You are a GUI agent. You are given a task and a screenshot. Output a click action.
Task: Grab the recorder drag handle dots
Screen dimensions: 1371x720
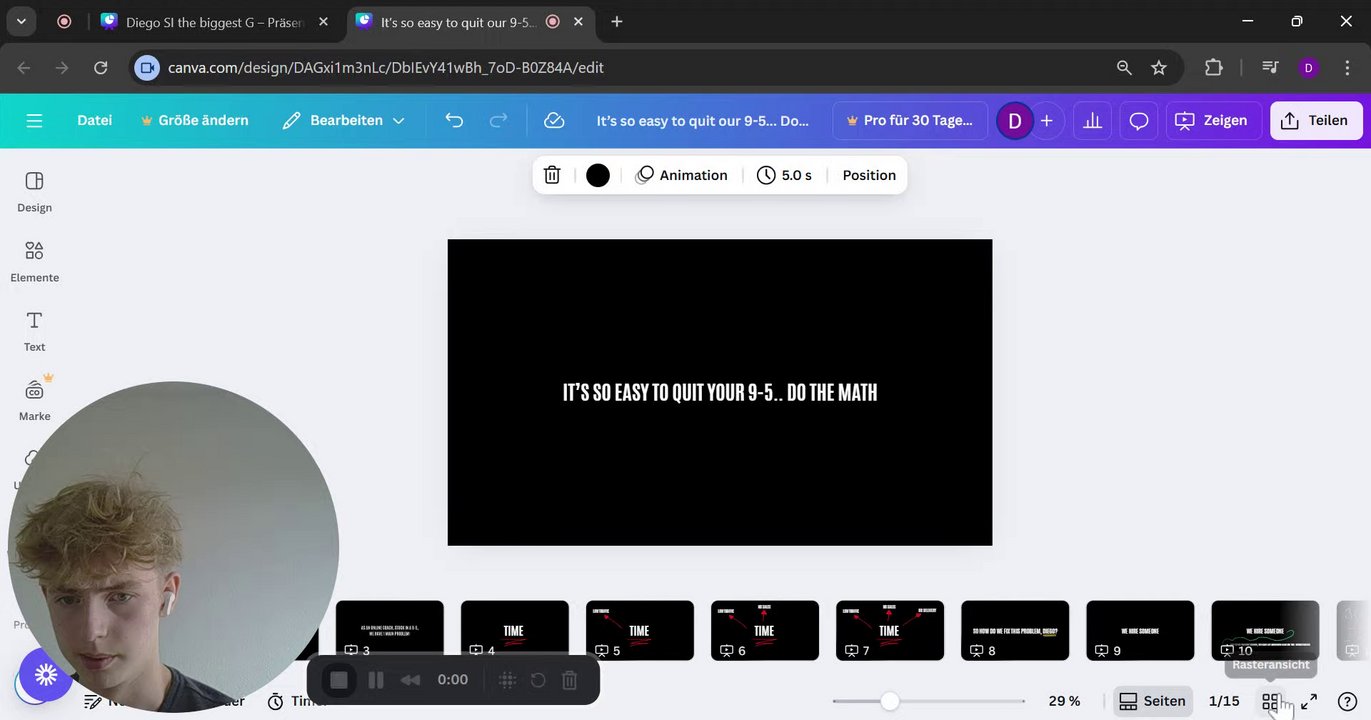507,680
